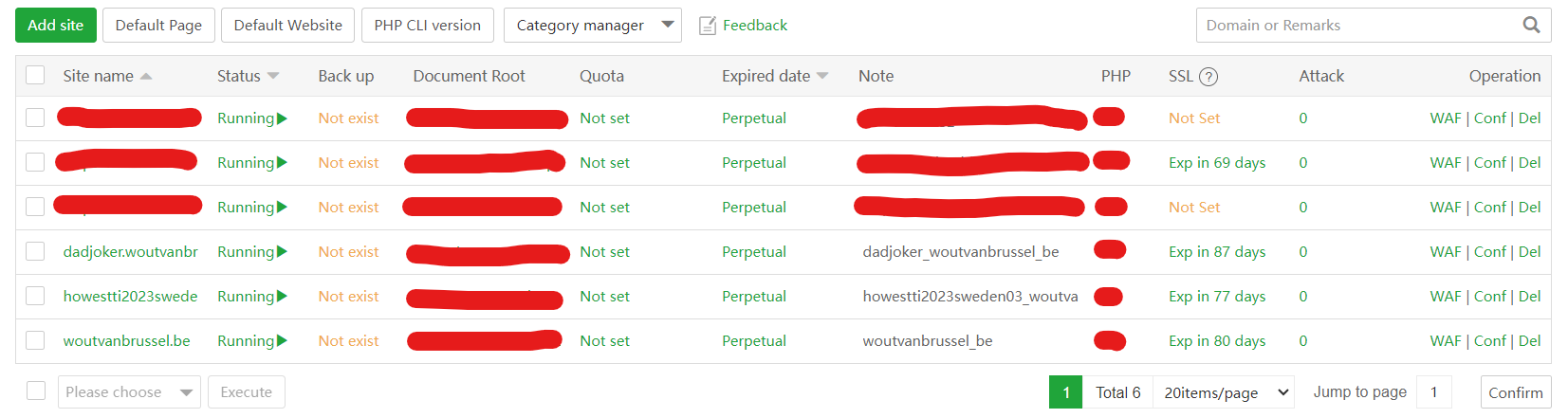
Task: Click Del link for dadjoker site
Action: click(x=1529, y=252)
